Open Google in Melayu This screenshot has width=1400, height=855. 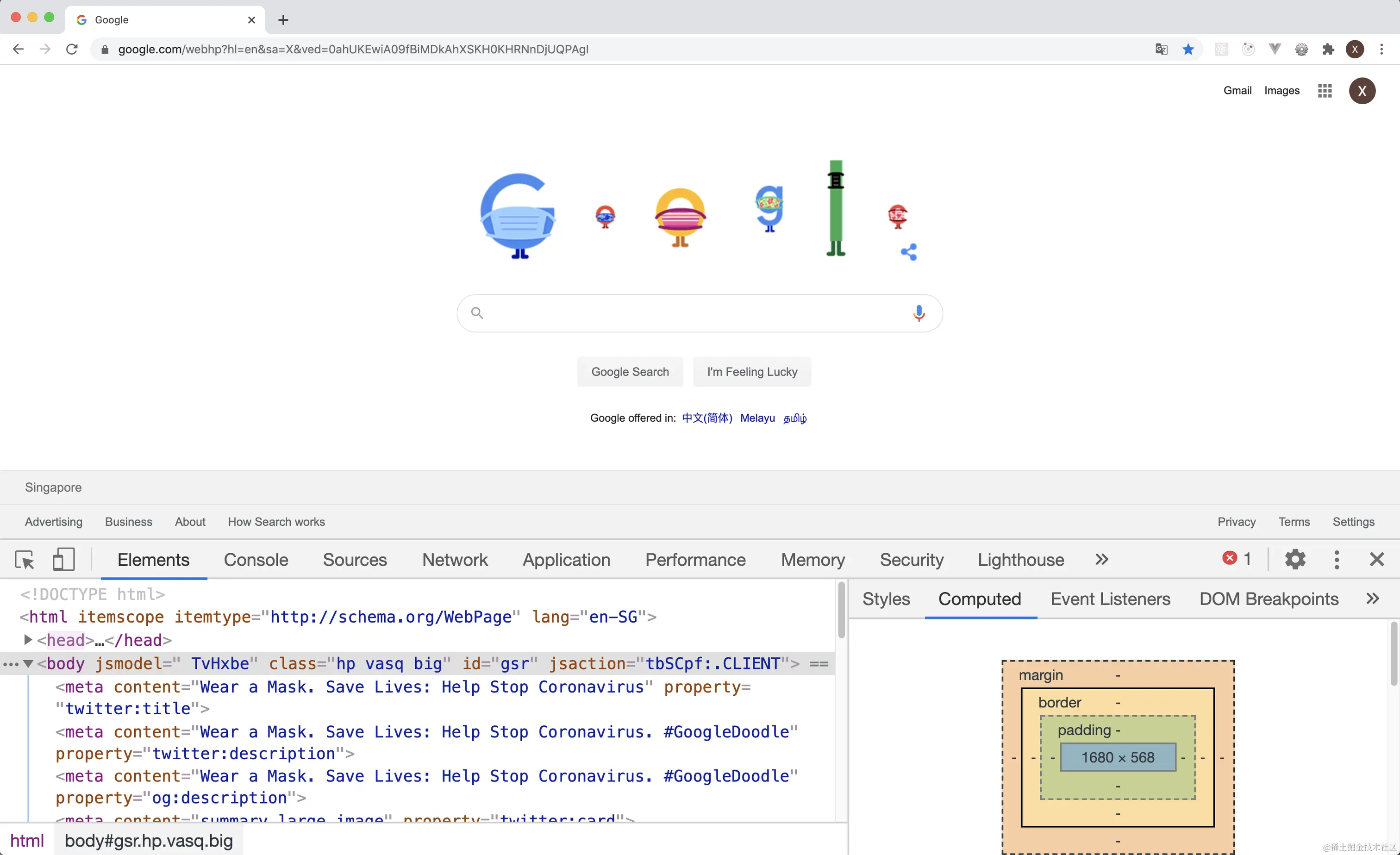click(x=757, y=418)
